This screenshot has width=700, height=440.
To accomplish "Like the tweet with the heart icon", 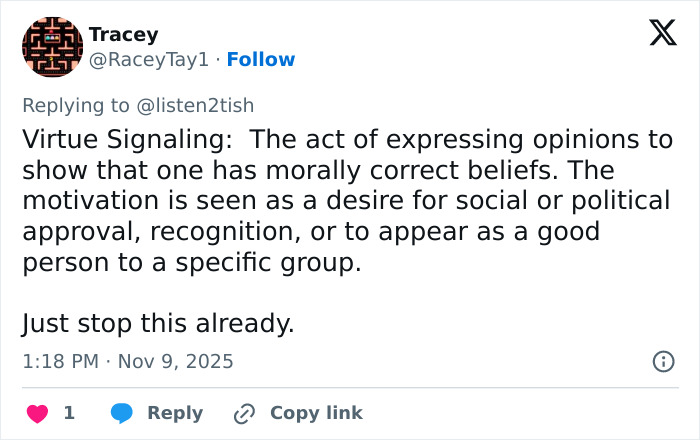I will click(37, 413).
